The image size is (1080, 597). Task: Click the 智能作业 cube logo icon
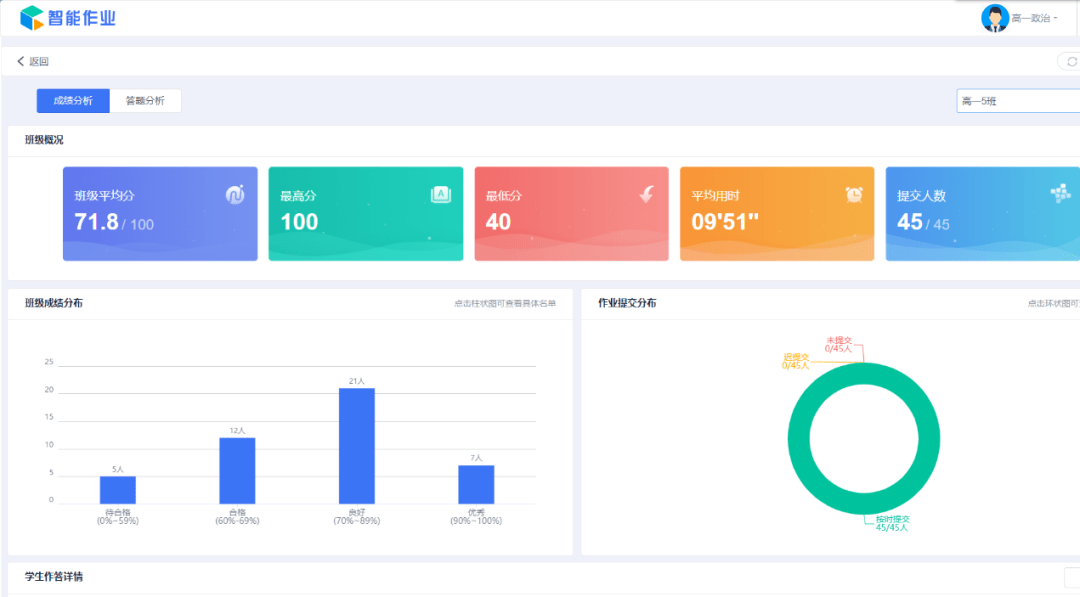32,18
